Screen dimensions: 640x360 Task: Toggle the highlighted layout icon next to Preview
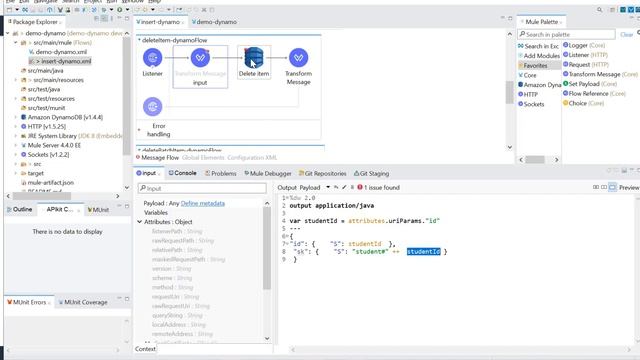[612, 187]
